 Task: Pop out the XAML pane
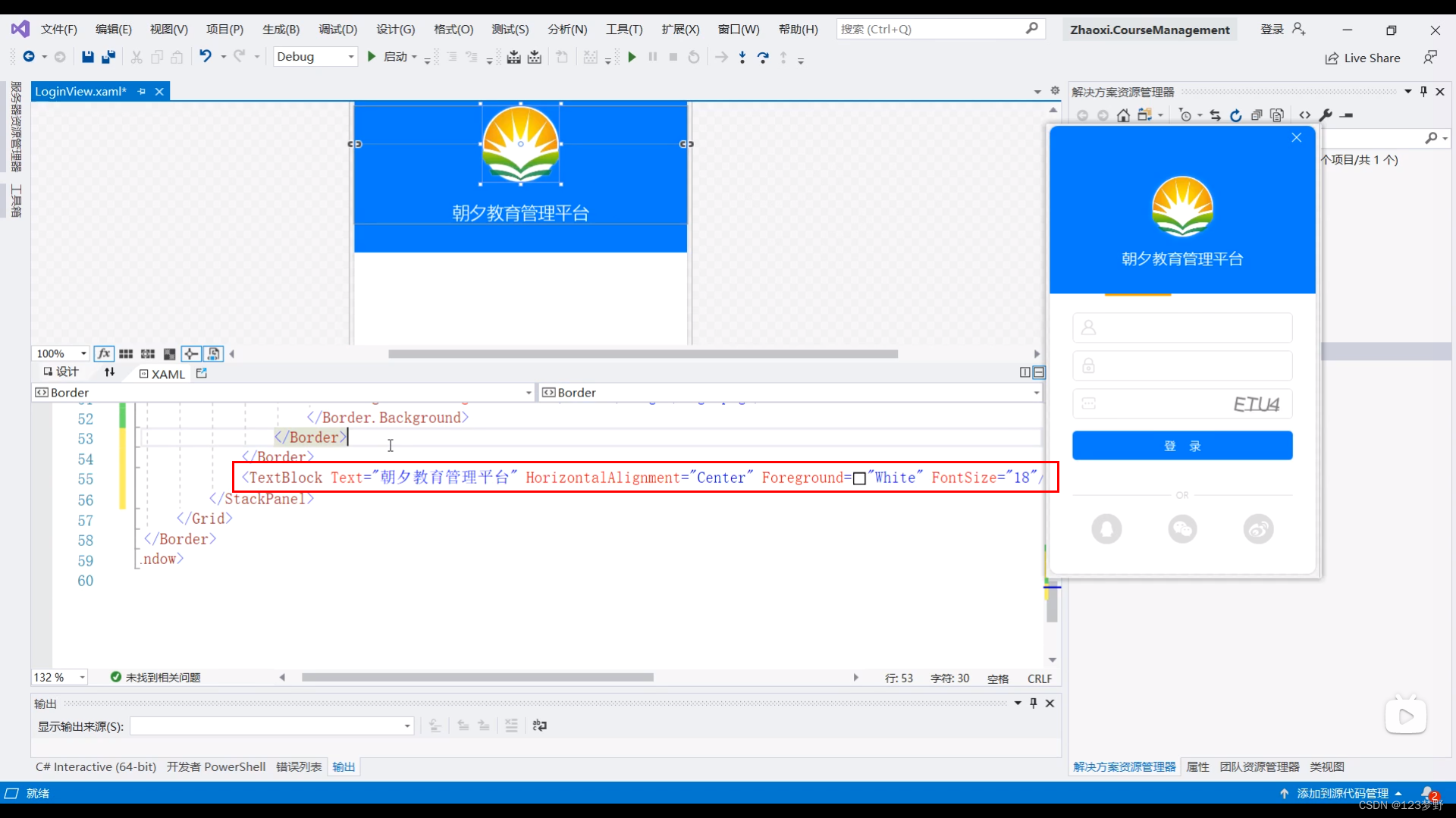click(x=201, y=373)
